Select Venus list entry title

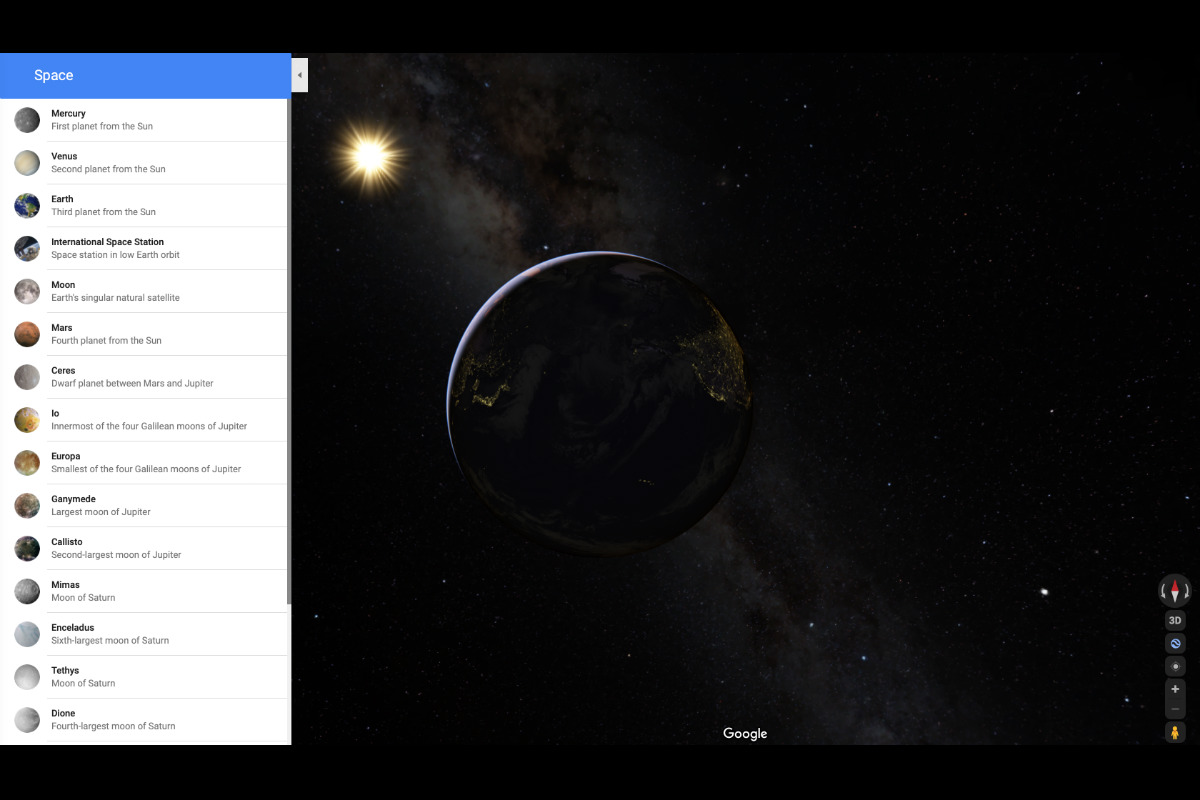click(64, 156)
